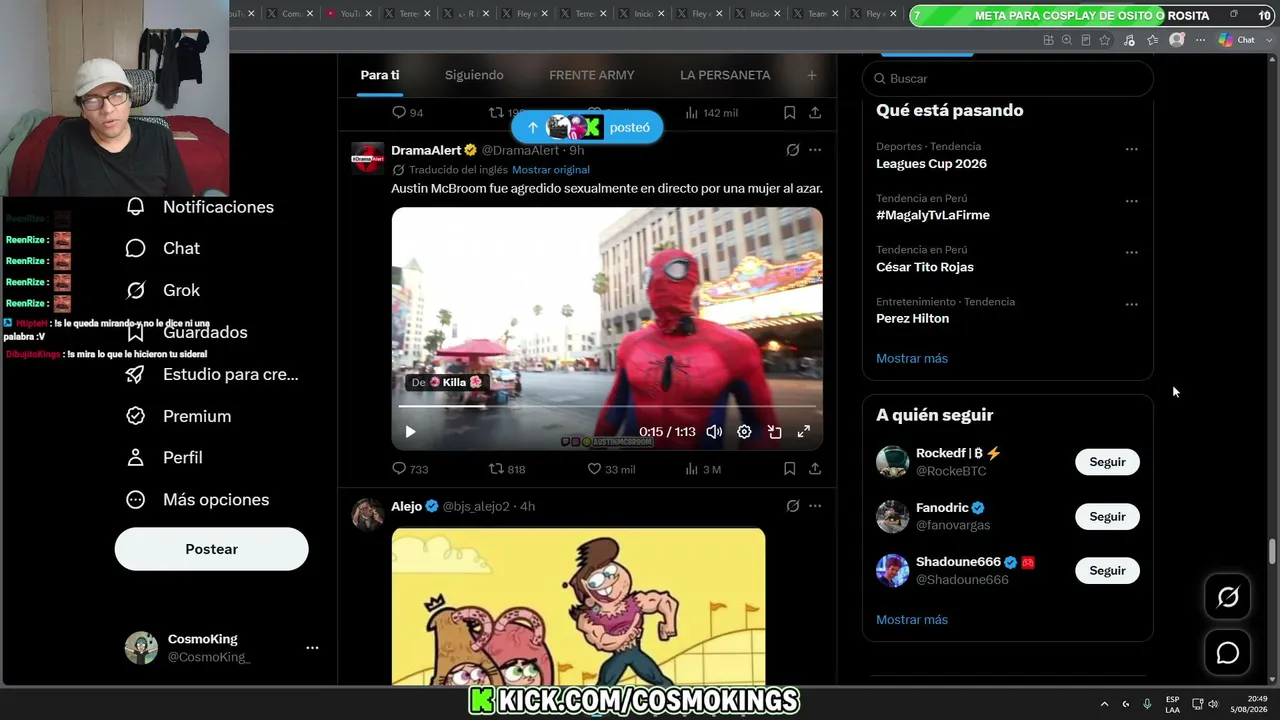This screenshot has height=720, width=1280.
Task: Open options for #MagalyTvLaFirme trend
Action: (1131, 201)
